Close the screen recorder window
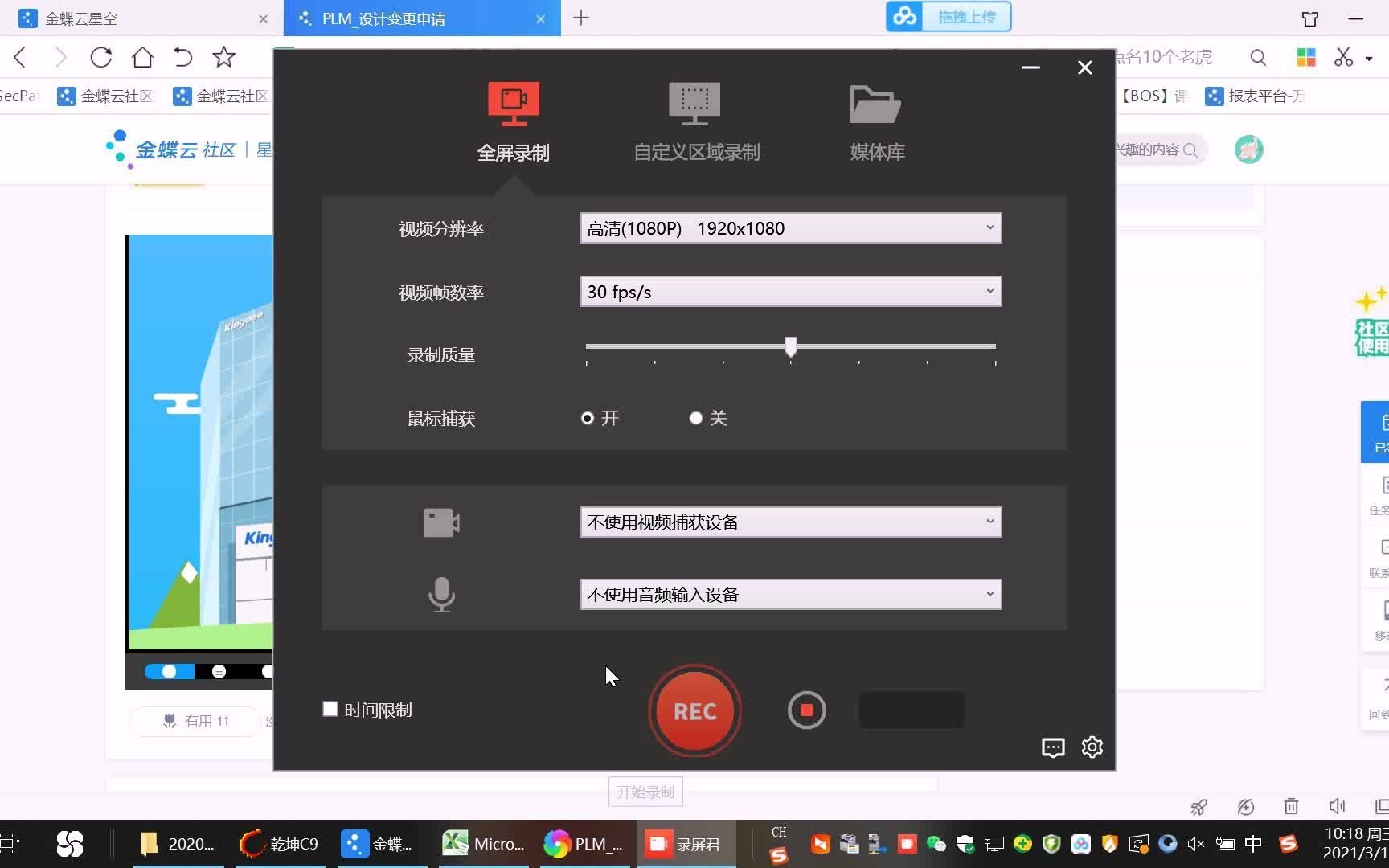This screenshot has height=868, width=1389. (x=1085, y=68)
